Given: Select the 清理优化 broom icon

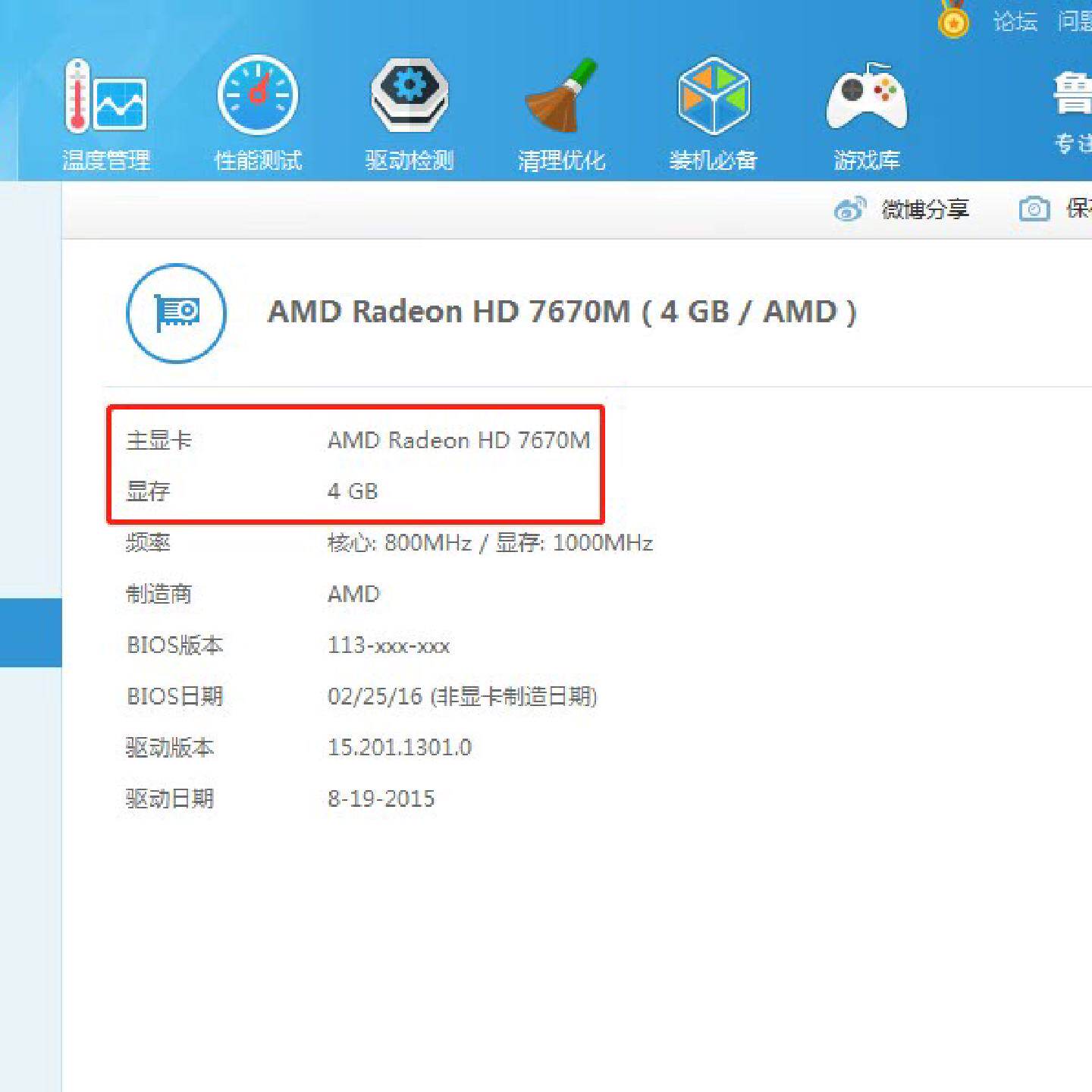Looking at the screenshot, I should [562, 96].
